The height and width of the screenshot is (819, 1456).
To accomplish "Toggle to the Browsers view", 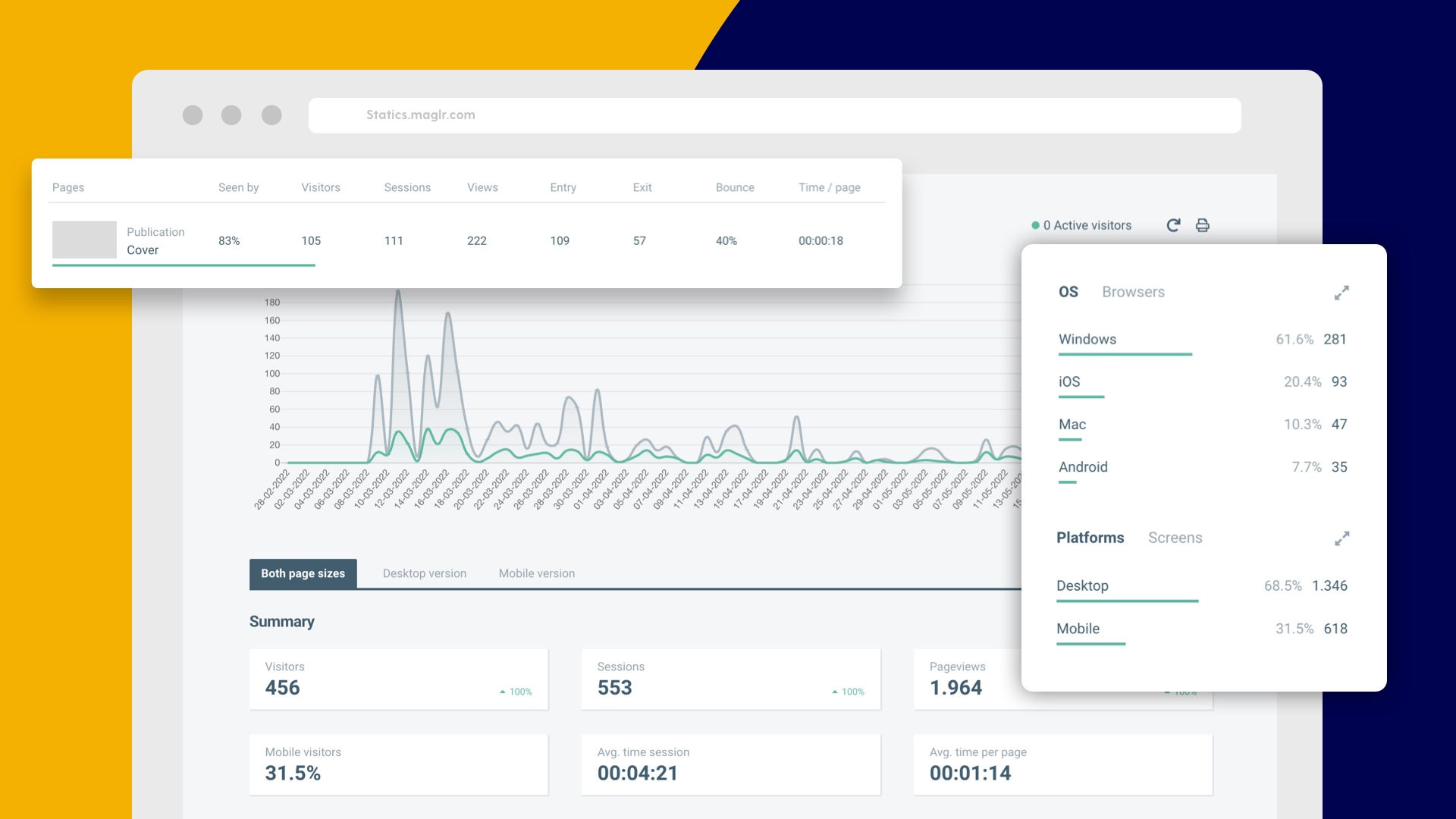I will pos(1133,292).
